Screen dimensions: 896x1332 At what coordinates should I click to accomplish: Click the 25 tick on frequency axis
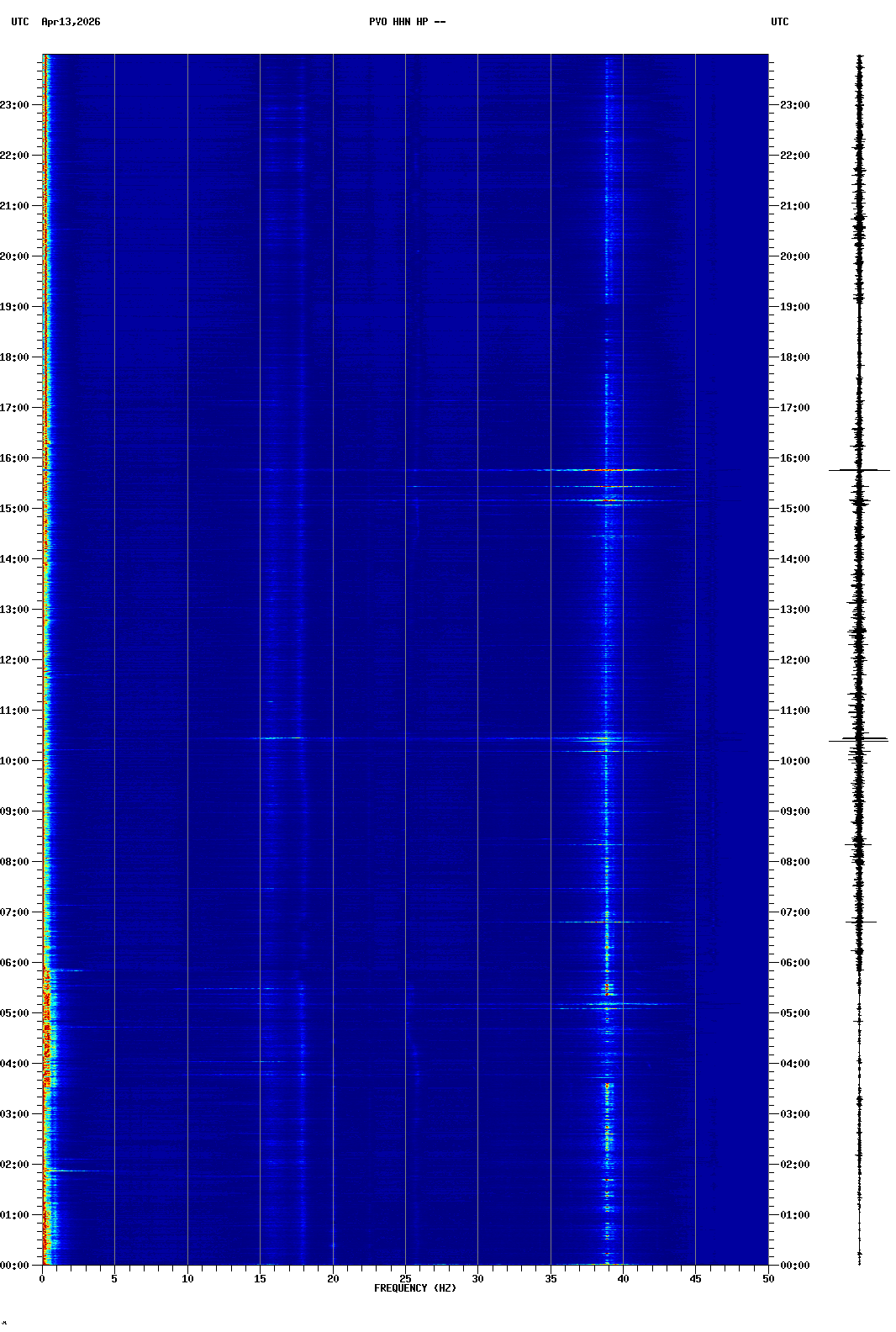[x=405, y=1279]
